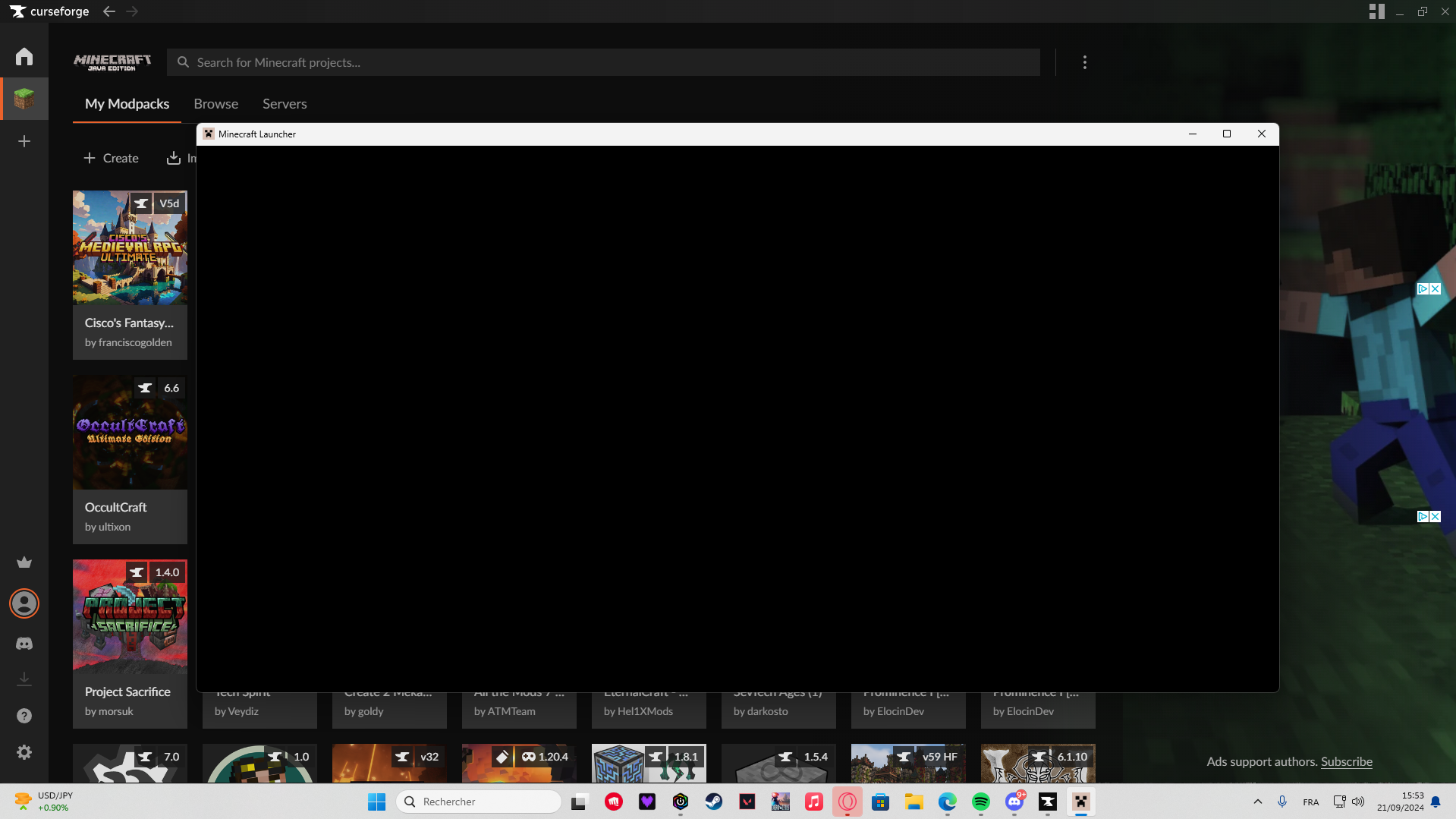Click the "Project Sacrifice" modpack title
This screenshot has width=1456, height=819.
pos(127,692)
